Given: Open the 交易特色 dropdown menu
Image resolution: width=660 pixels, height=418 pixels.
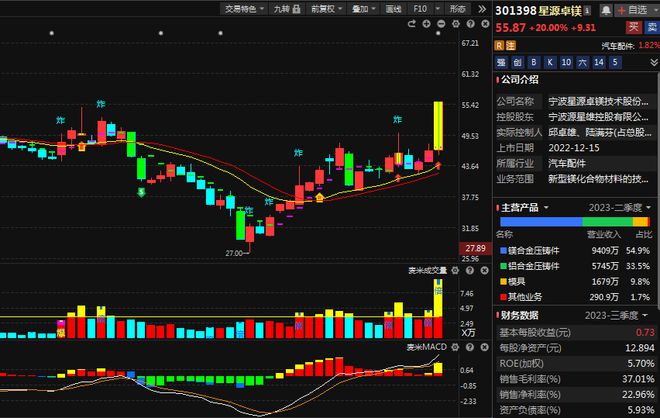Looking at the screenshot, I should pyautogui.click(x=244, y=8).
